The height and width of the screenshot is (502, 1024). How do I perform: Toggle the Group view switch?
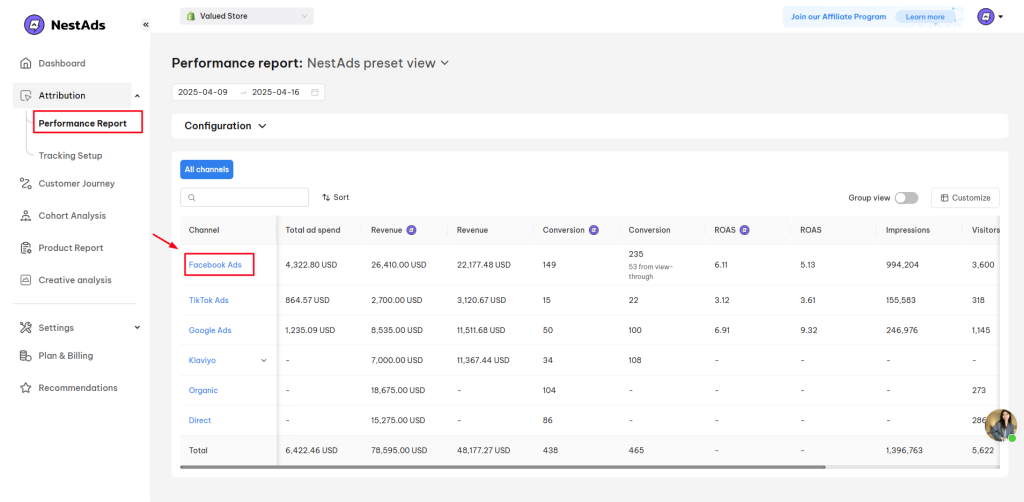[906, 198]
